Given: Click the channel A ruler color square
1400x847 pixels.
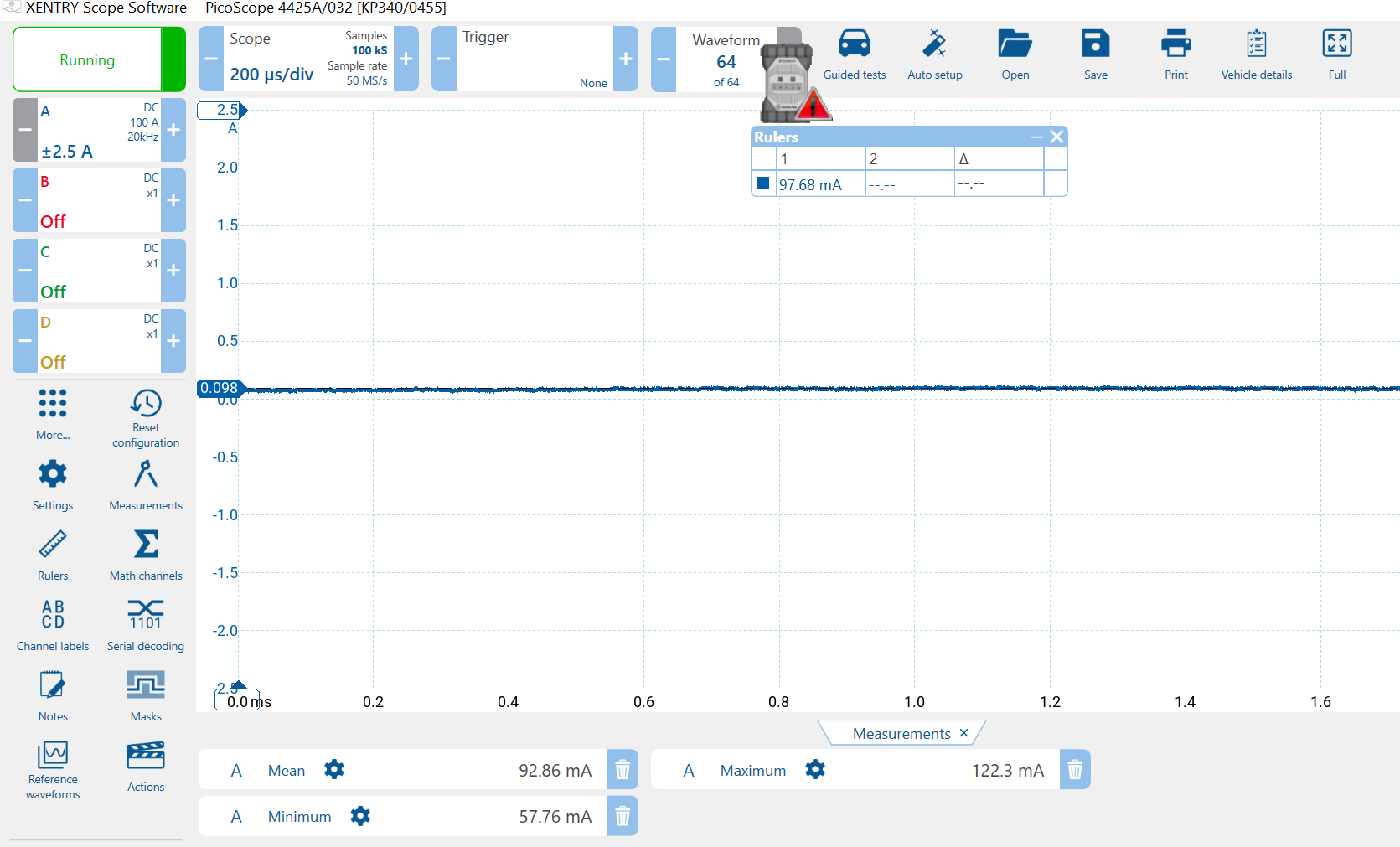Looking at the screenshot, I should pyautogui.click(x=762, y=183).
